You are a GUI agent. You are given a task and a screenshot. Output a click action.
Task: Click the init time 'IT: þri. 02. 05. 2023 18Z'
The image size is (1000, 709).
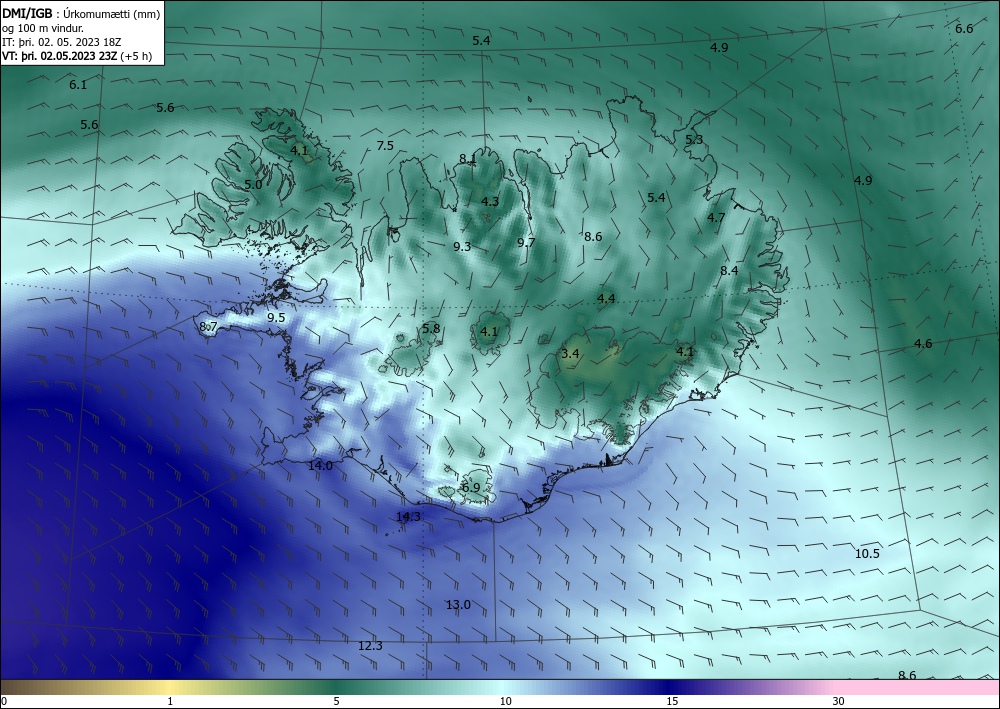(x=62, y=42)
